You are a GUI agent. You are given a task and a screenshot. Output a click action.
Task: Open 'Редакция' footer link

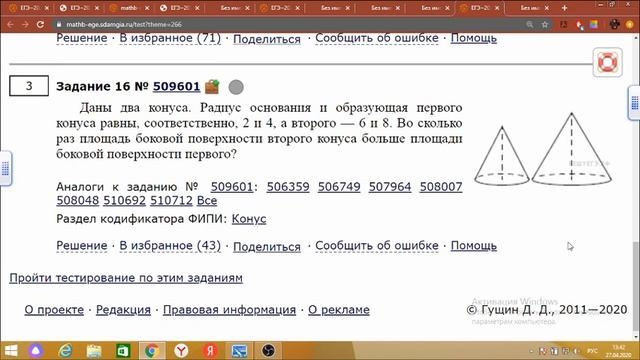[x=123, y=310]
